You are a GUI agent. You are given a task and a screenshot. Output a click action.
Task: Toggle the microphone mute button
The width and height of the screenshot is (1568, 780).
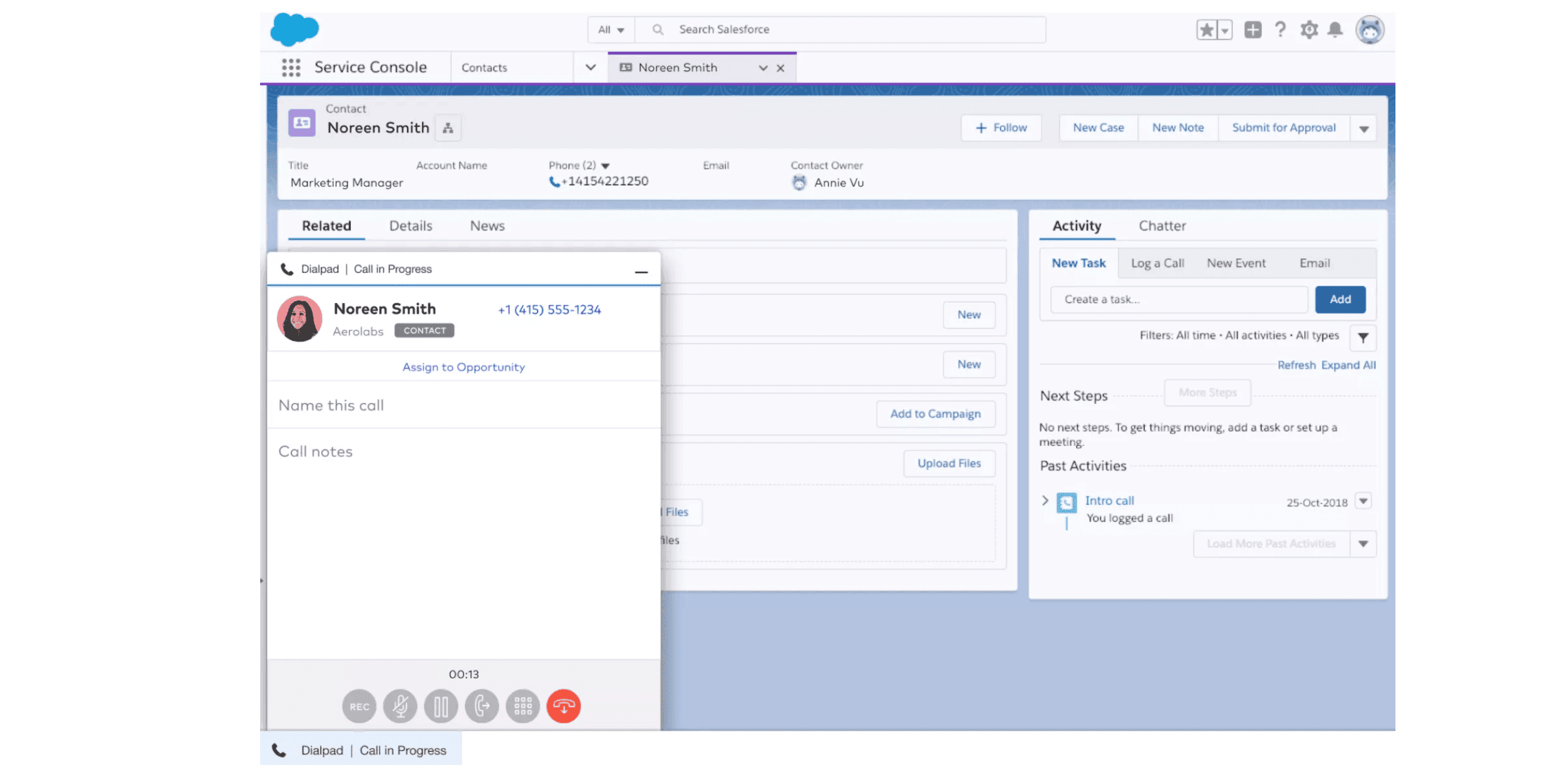tap(400, 706)
